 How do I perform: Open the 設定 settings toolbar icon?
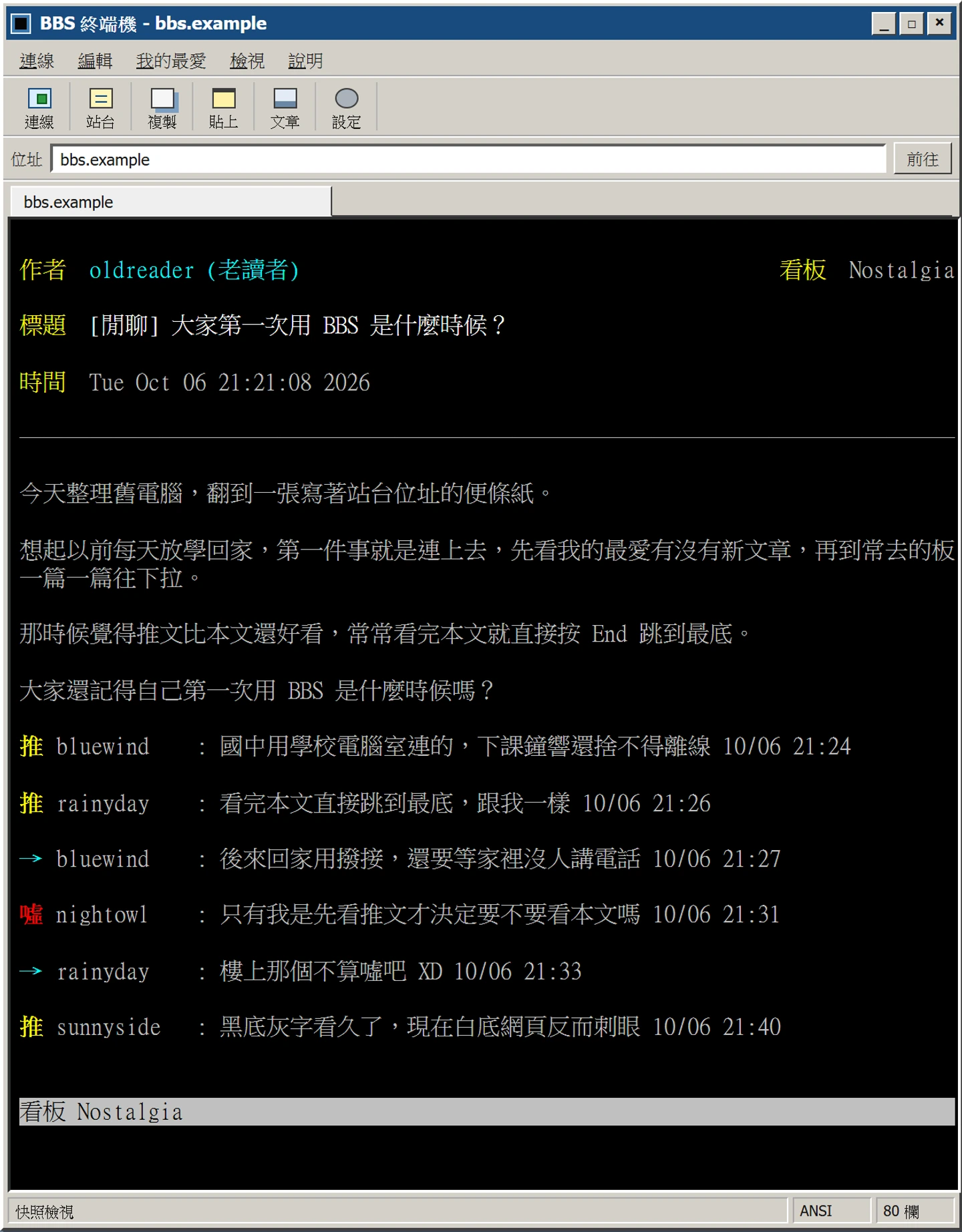click(x=347, y=108)
